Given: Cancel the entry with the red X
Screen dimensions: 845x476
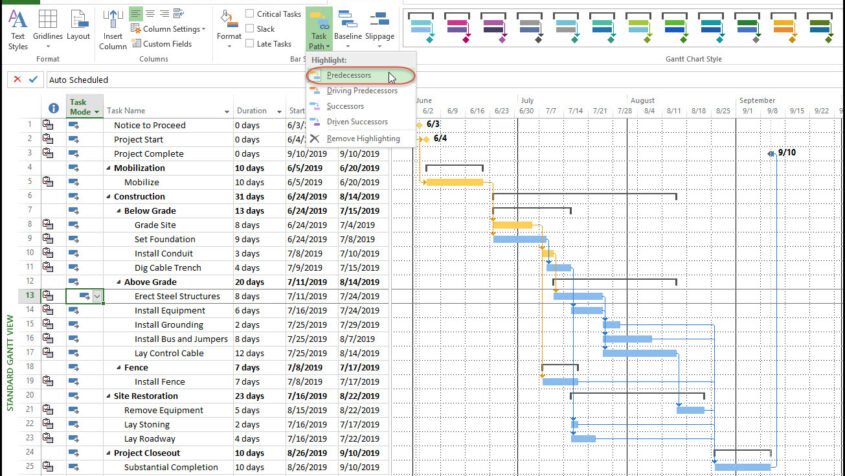Looking at the screenshot, I should (x=17, y=79).
